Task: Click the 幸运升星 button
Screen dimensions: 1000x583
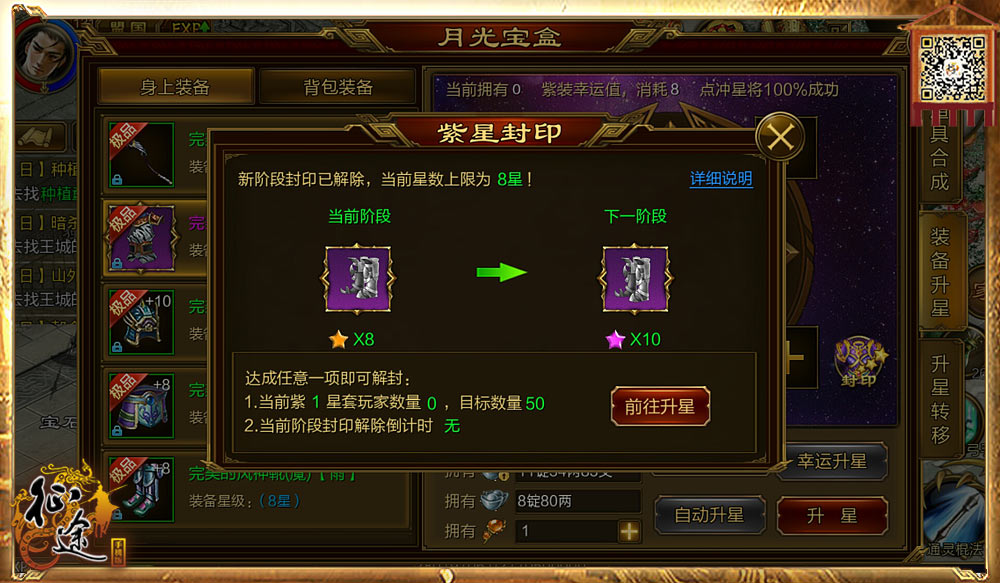Action: pyautogui.click(x=832, y=461)
